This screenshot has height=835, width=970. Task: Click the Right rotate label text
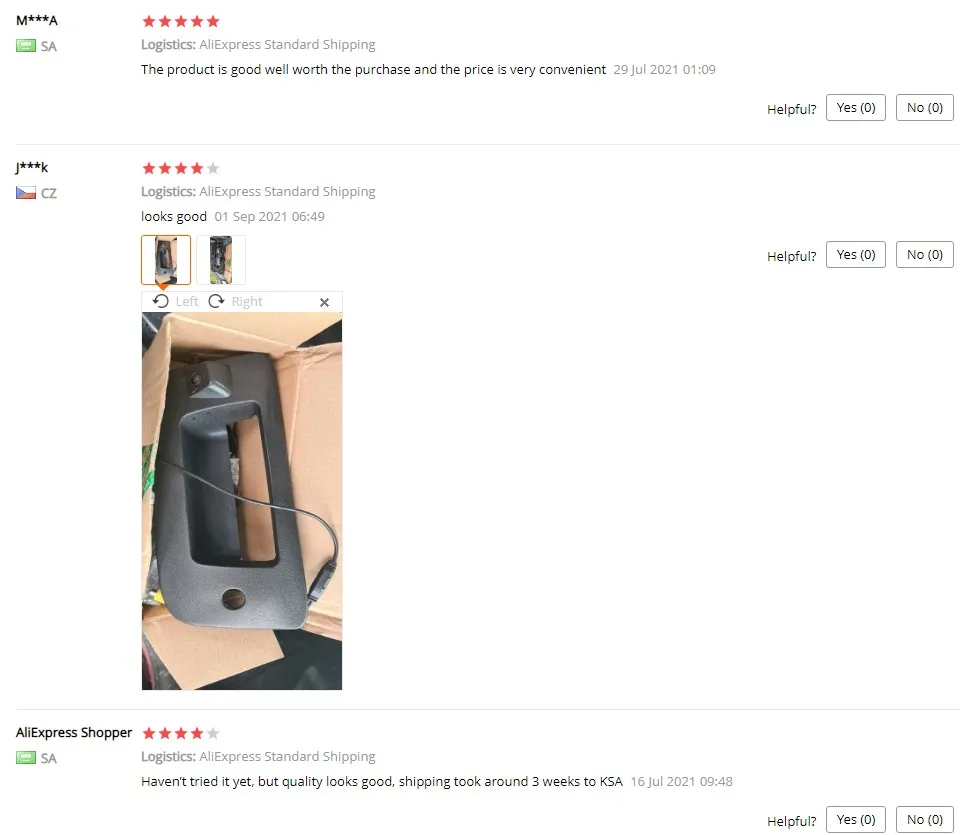[247, 302]
